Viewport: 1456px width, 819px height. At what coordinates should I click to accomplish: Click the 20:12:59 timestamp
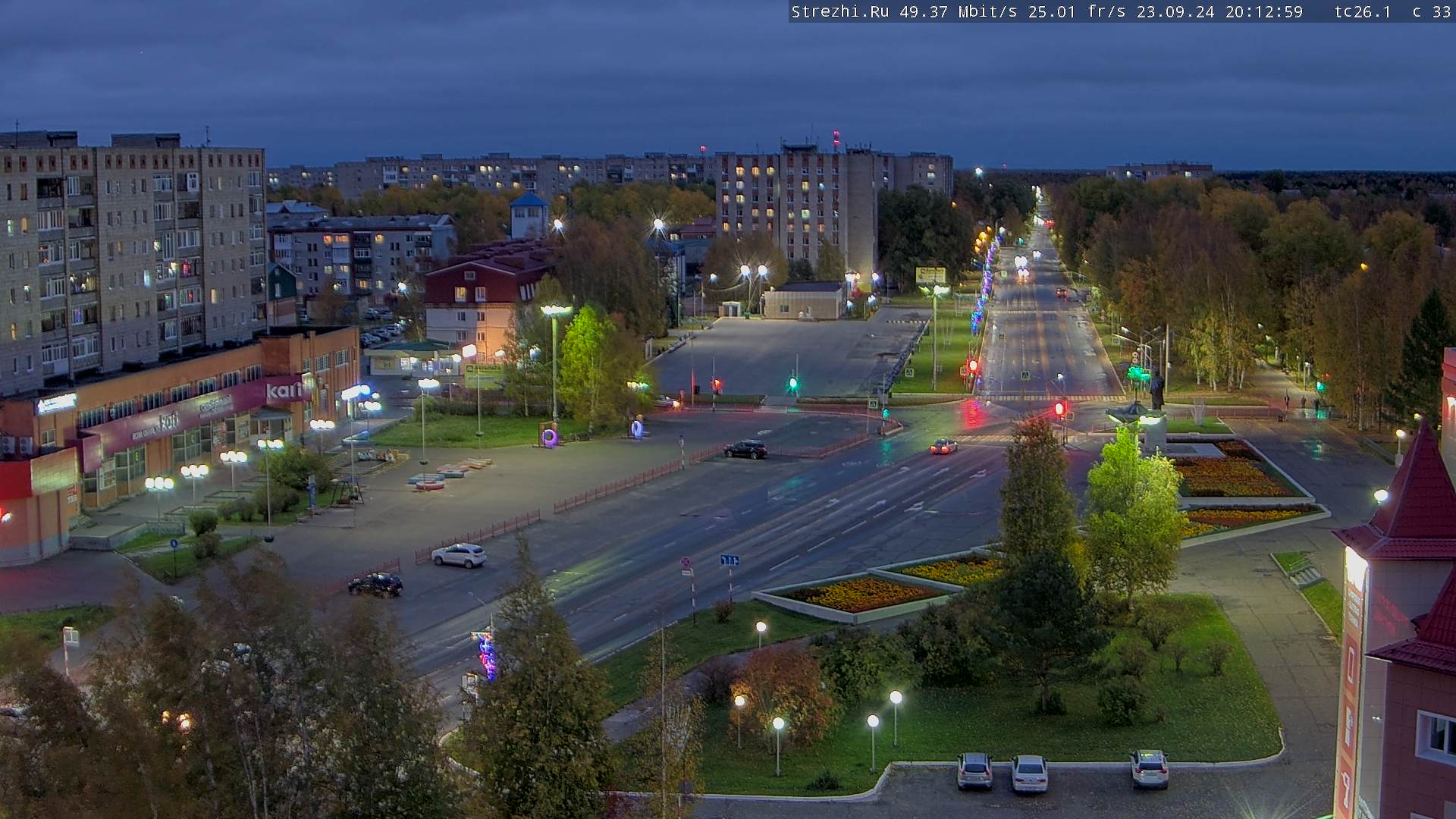point(1264,12)
